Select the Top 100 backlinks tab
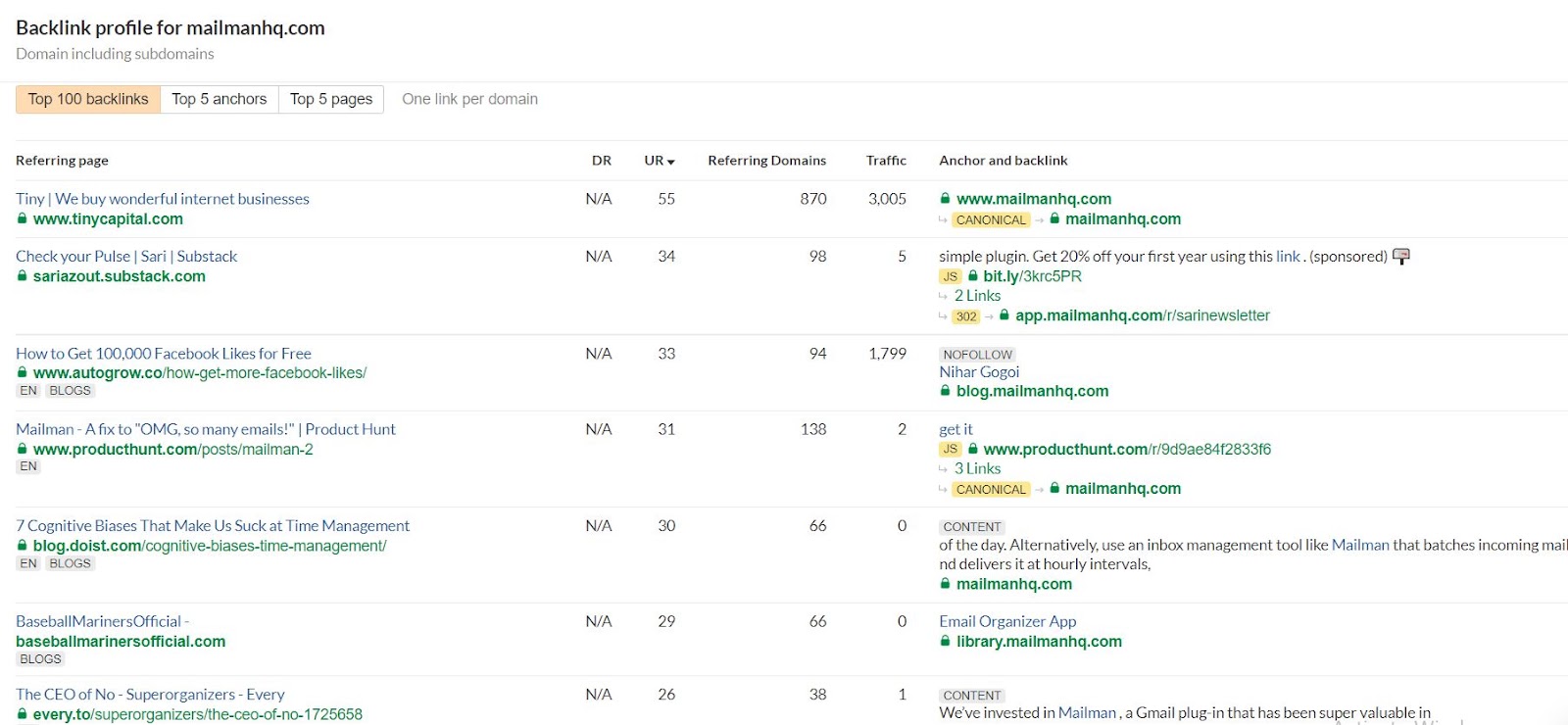 pos(88,99)
